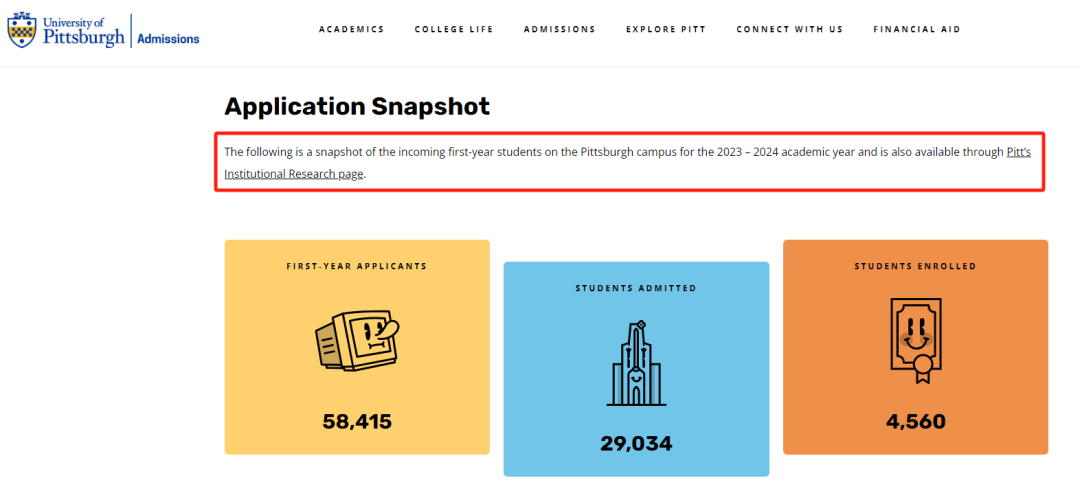Click the Cathedral building icon
The image size is (1080, 489).
coord(636,363)
